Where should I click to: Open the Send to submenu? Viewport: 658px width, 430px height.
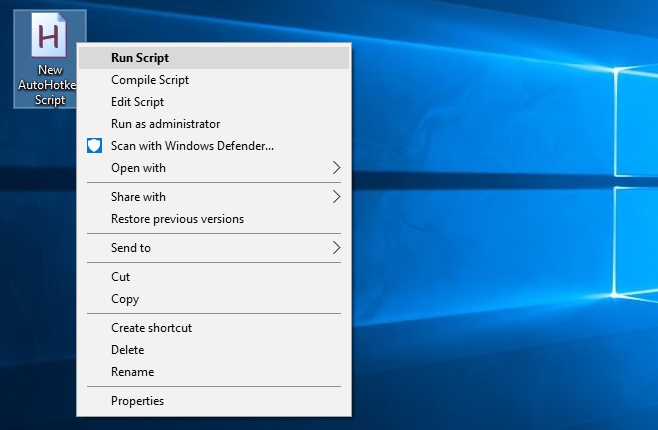pyautogui.click(x=131, y=248)
